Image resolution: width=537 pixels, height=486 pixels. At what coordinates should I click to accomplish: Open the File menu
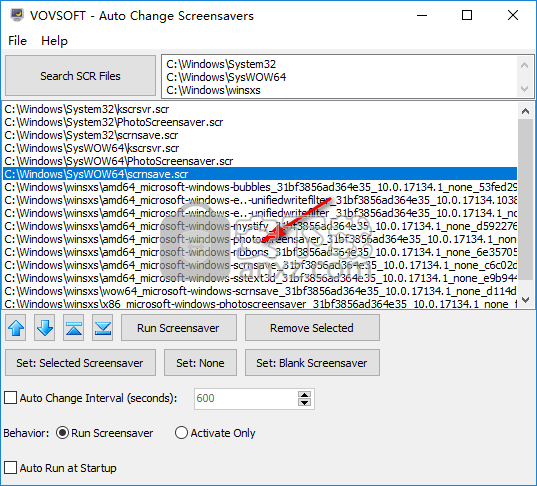pyautogui.click(x=17, y=41)
